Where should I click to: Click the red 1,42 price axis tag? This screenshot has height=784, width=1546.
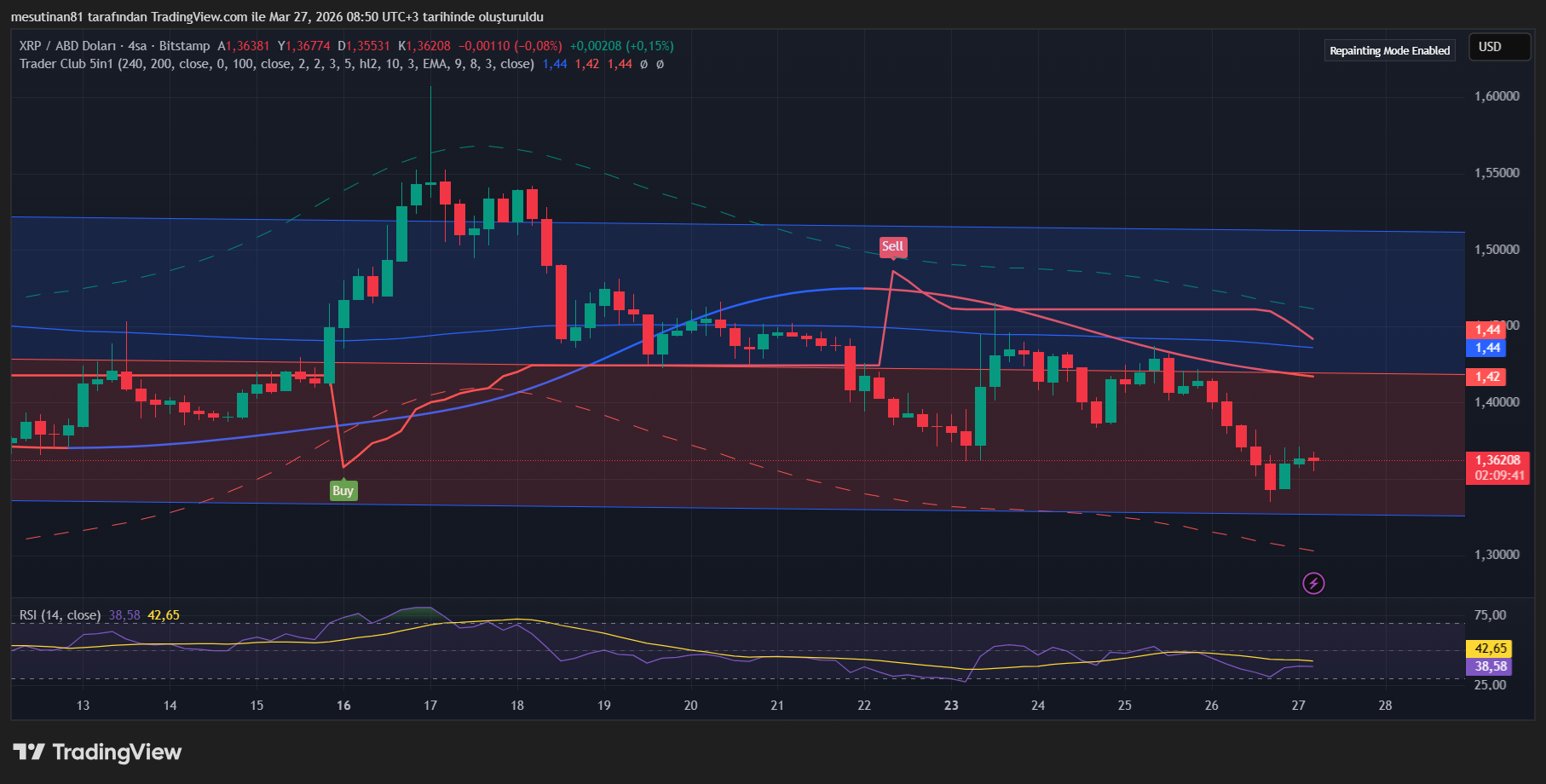coord(1487,377)
